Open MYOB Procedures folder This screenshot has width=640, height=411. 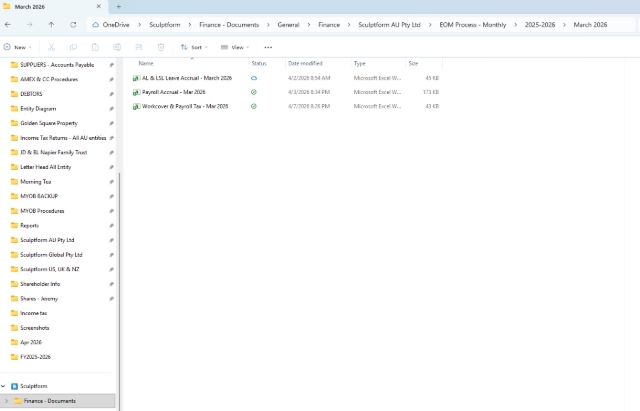click(x=42, y=211)
